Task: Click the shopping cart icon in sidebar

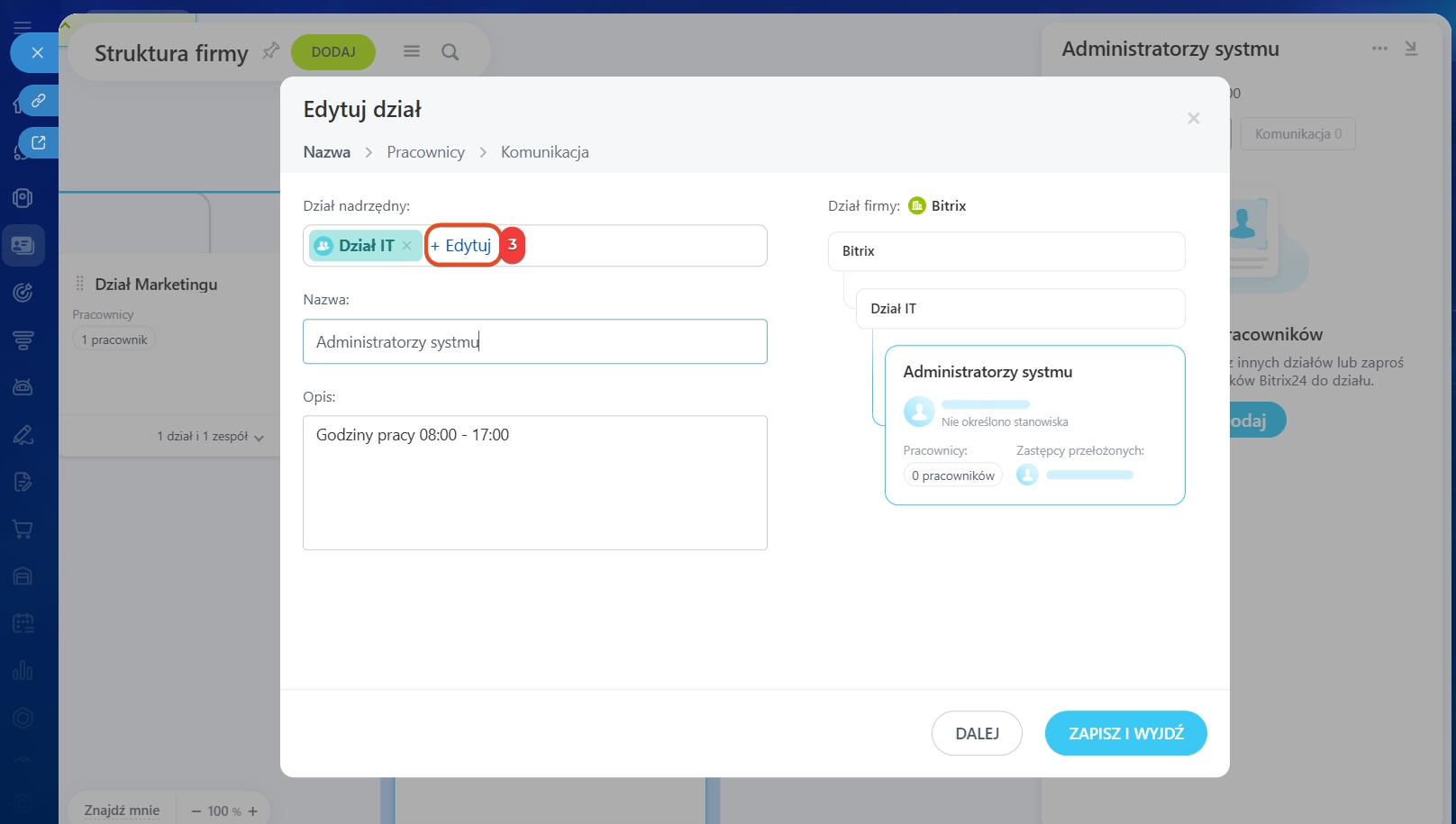Action: click(23, 530)
